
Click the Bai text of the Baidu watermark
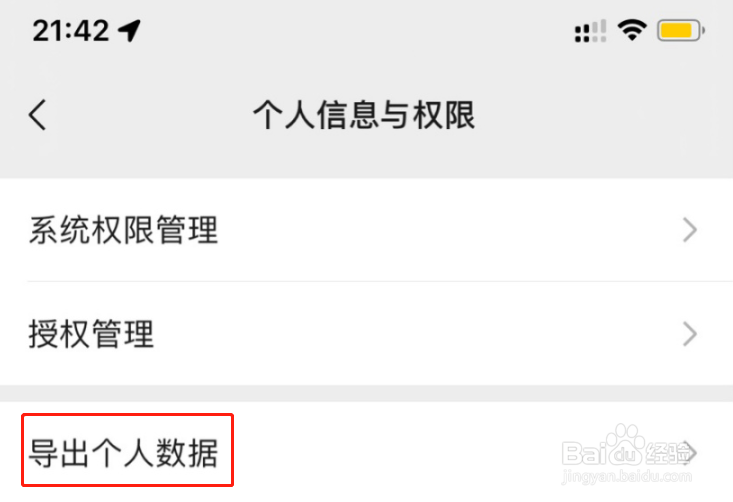pos(585,452)
